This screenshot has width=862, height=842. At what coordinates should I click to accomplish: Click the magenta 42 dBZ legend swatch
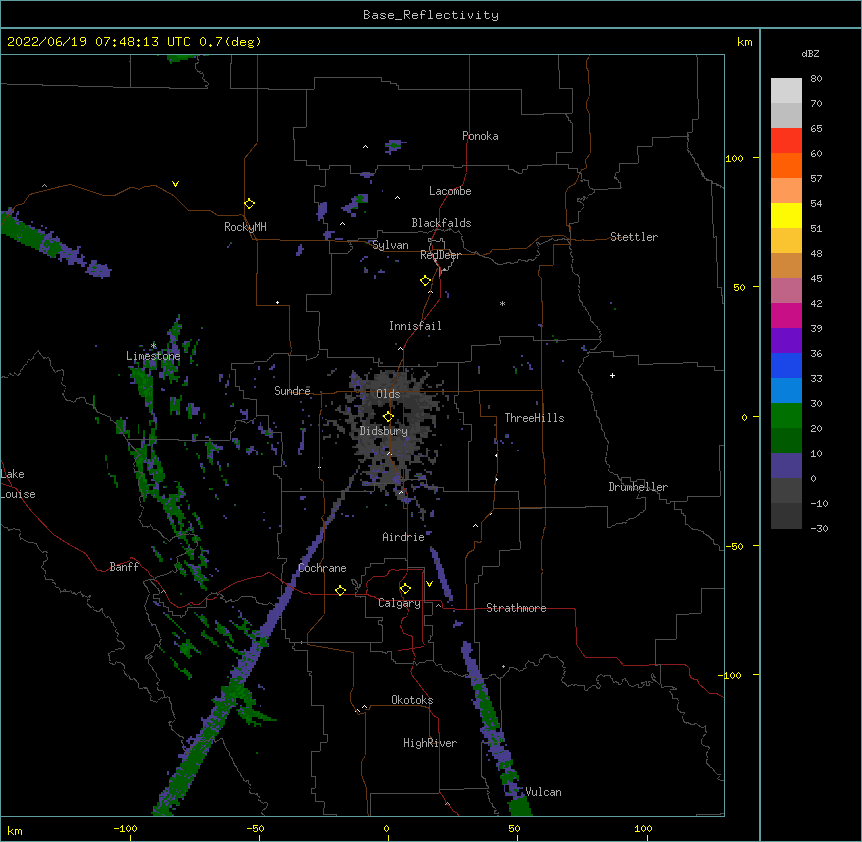(786, 315)
